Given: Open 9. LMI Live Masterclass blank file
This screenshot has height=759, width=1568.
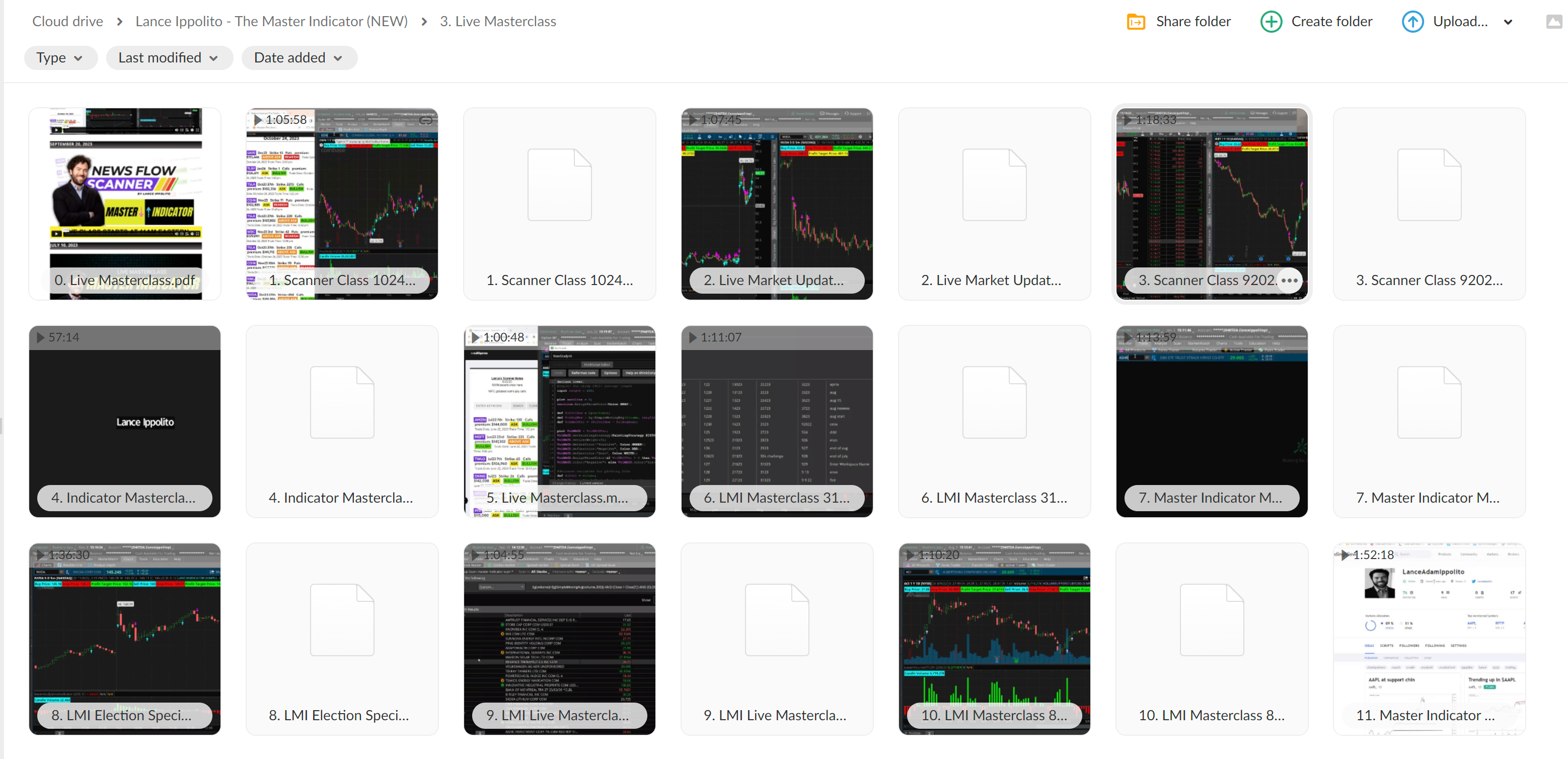Looking at the screenshot, I should point(777,639).
